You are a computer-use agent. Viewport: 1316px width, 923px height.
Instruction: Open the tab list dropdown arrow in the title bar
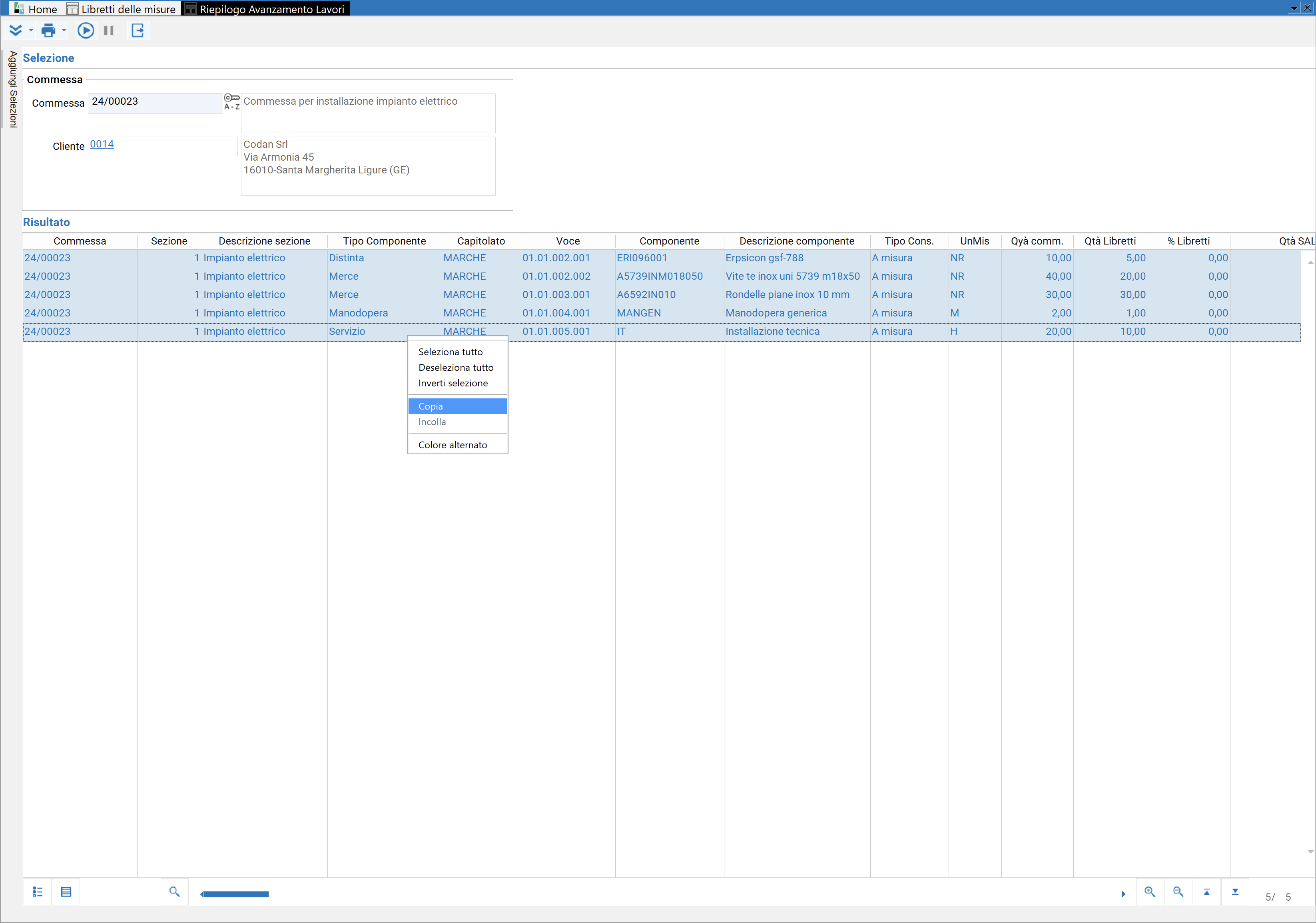coord(1294,8)
